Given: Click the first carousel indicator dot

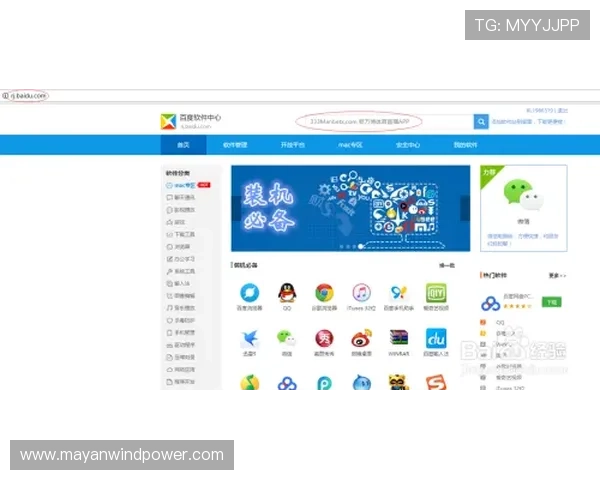Looking at the screenshot, I should click(341, 247).
